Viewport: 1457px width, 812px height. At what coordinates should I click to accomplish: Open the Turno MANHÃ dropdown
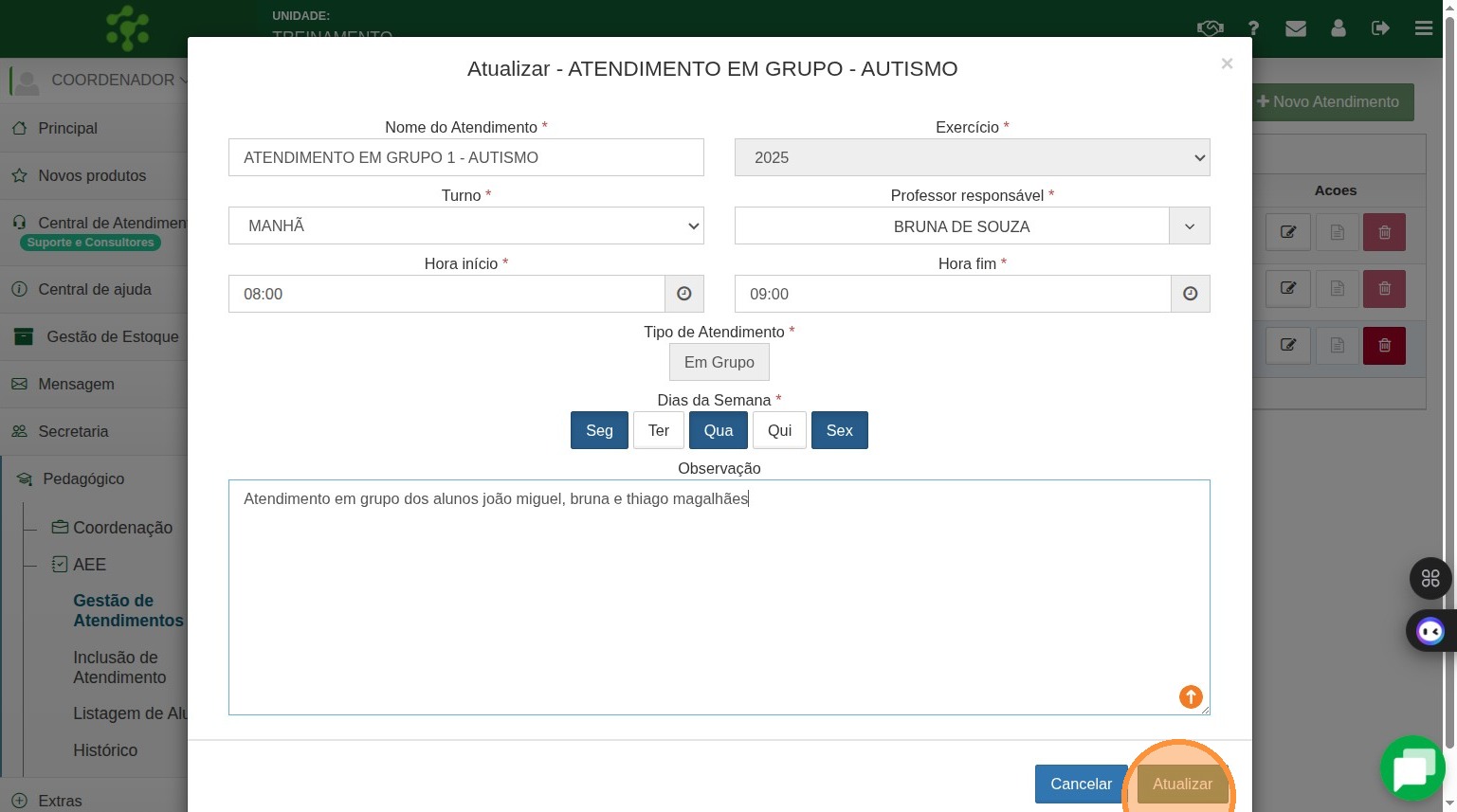tap(466, 226)
